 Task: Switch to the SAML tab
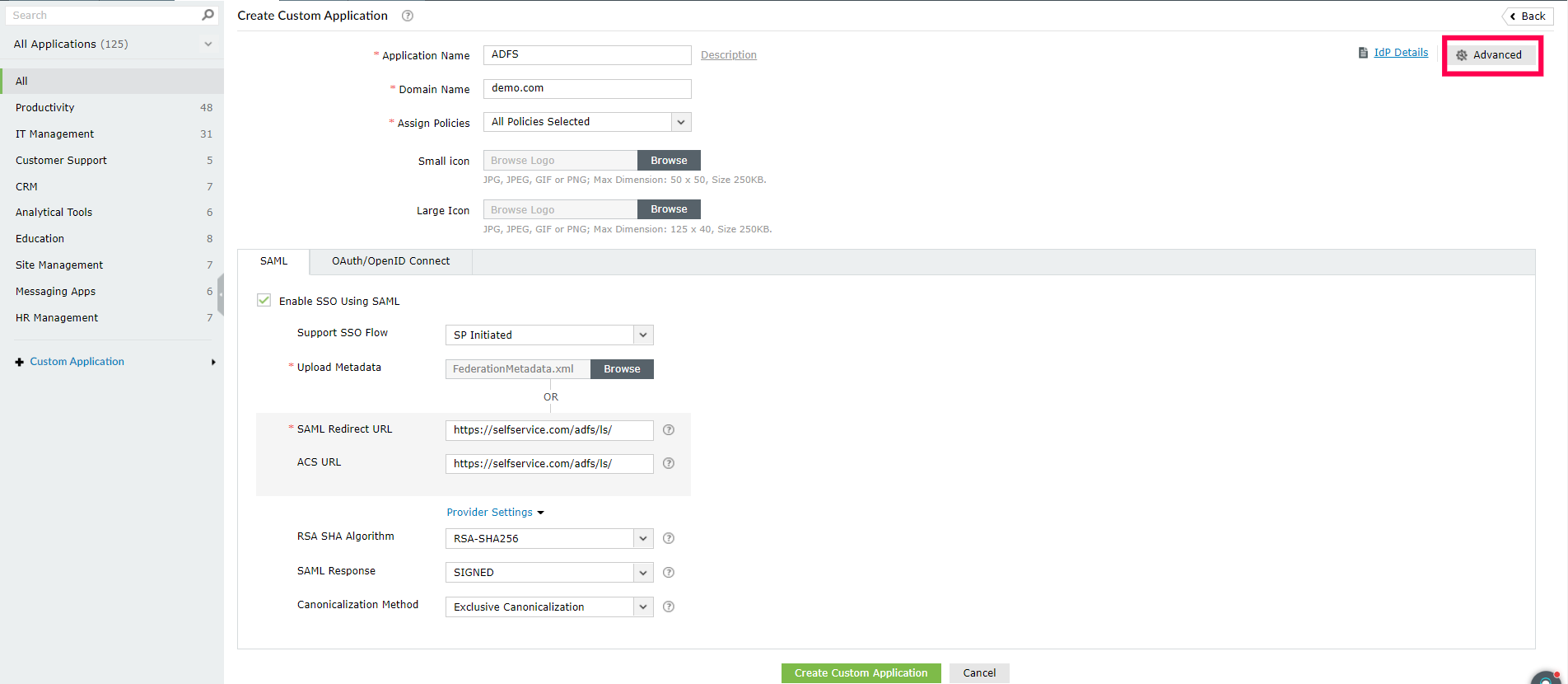[x=273, y=261]
